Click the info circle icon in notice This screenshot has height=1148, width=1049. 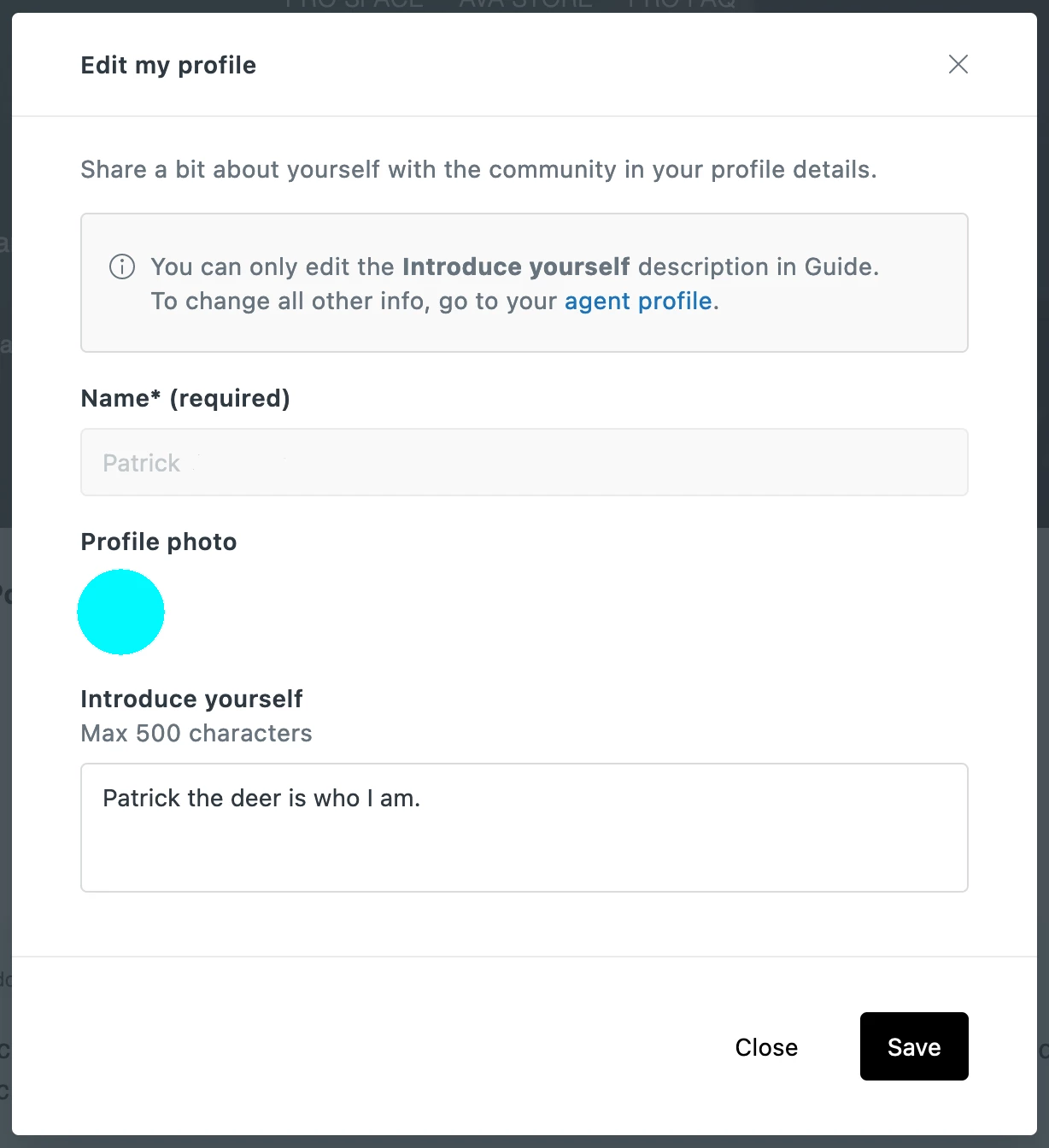point(122,266)
